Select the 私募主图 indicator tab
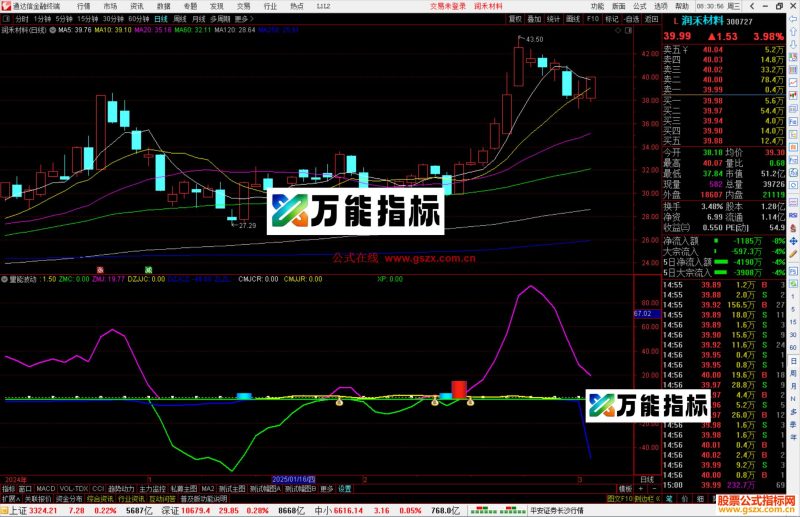 [x=184, y=488]
